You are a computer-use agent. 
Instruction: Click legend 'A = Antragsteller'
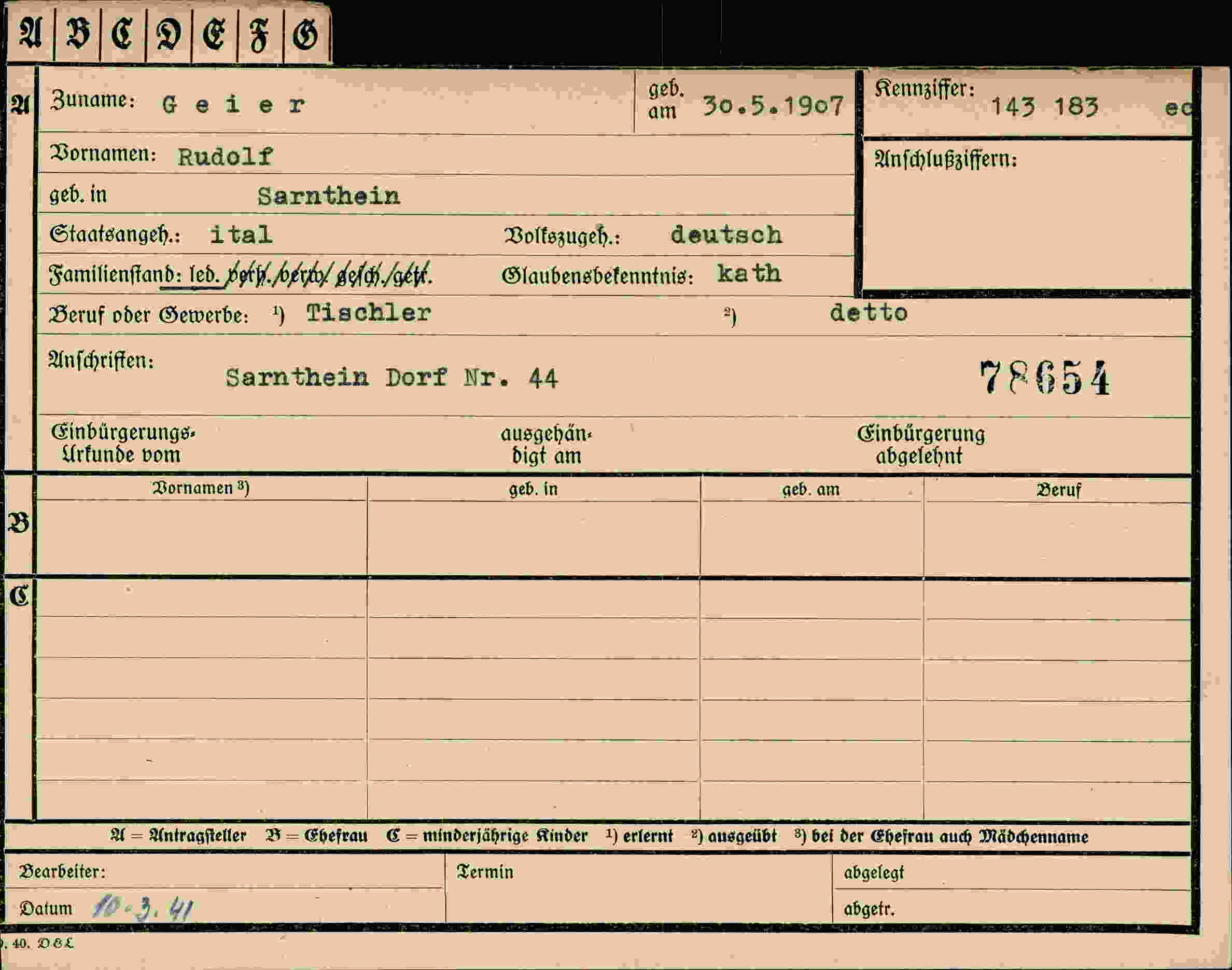[x=178, y=836]
